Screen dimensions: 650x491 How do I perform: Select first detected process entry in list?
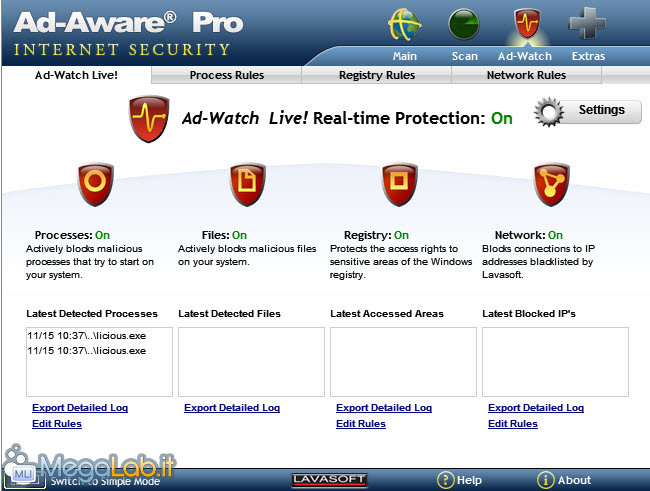(x=86, y=336)
